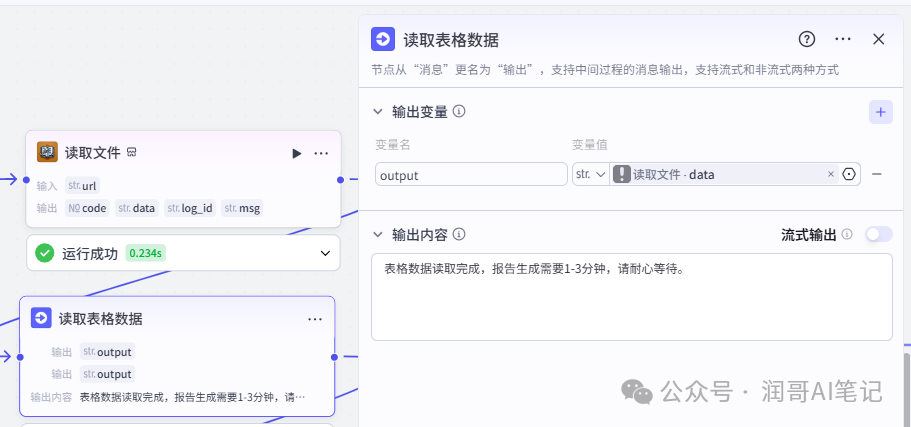Collapse the 输出内容 section

pos(378,235)
